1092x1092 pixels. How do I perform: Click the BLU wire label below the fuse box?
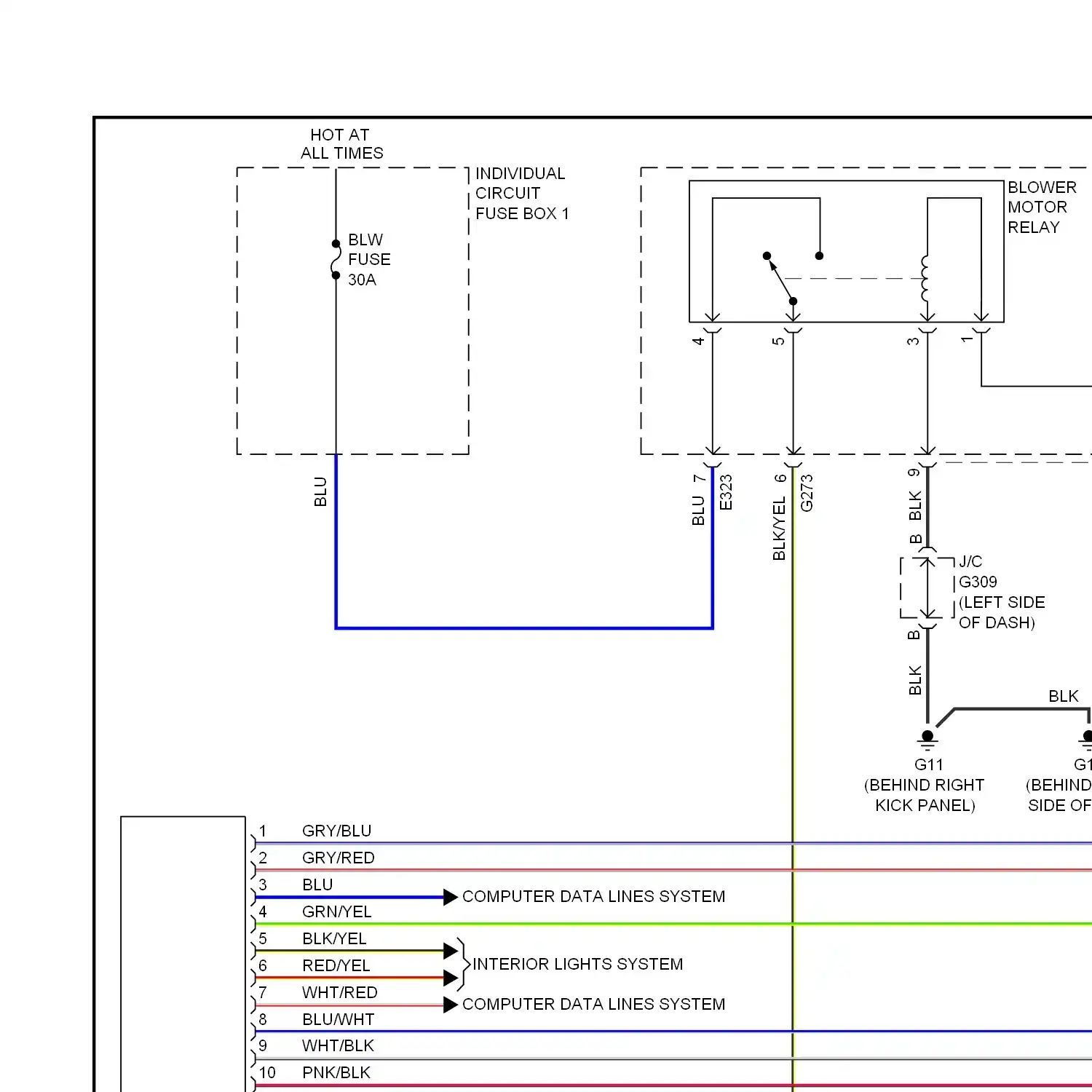(x=320, y=492)
